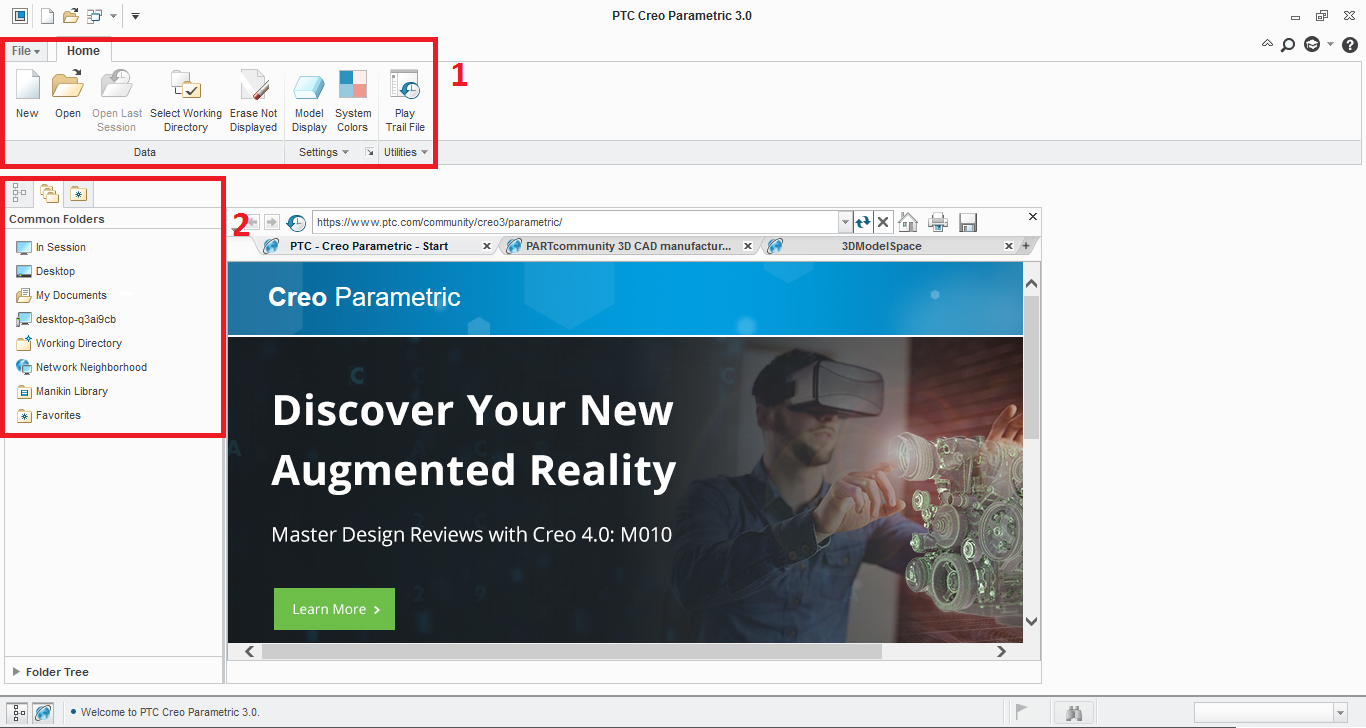
Task: Click New document in quick access toolbar
Action: click(47, 16)
